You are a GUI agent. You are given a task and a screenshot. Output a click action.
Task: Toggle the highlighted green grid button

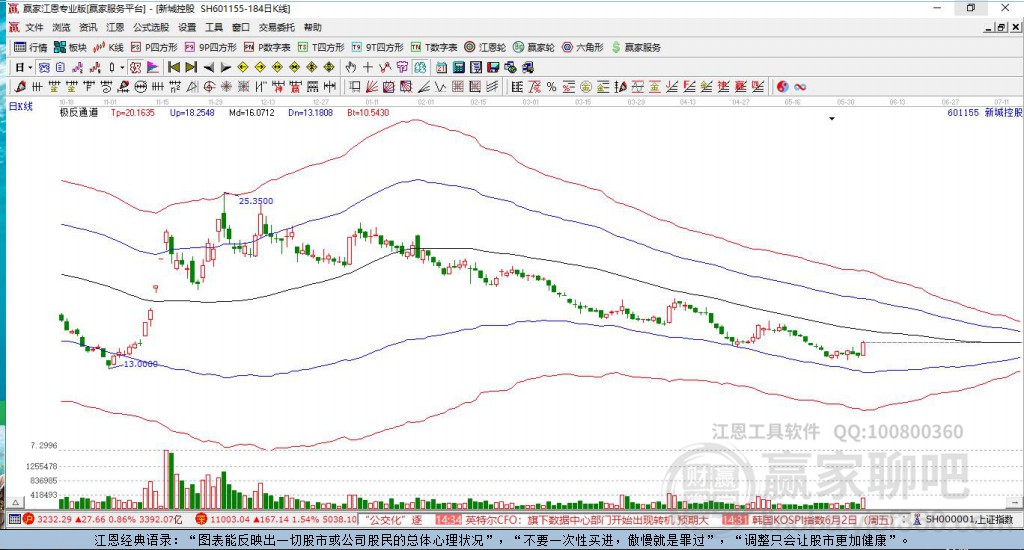419,67
